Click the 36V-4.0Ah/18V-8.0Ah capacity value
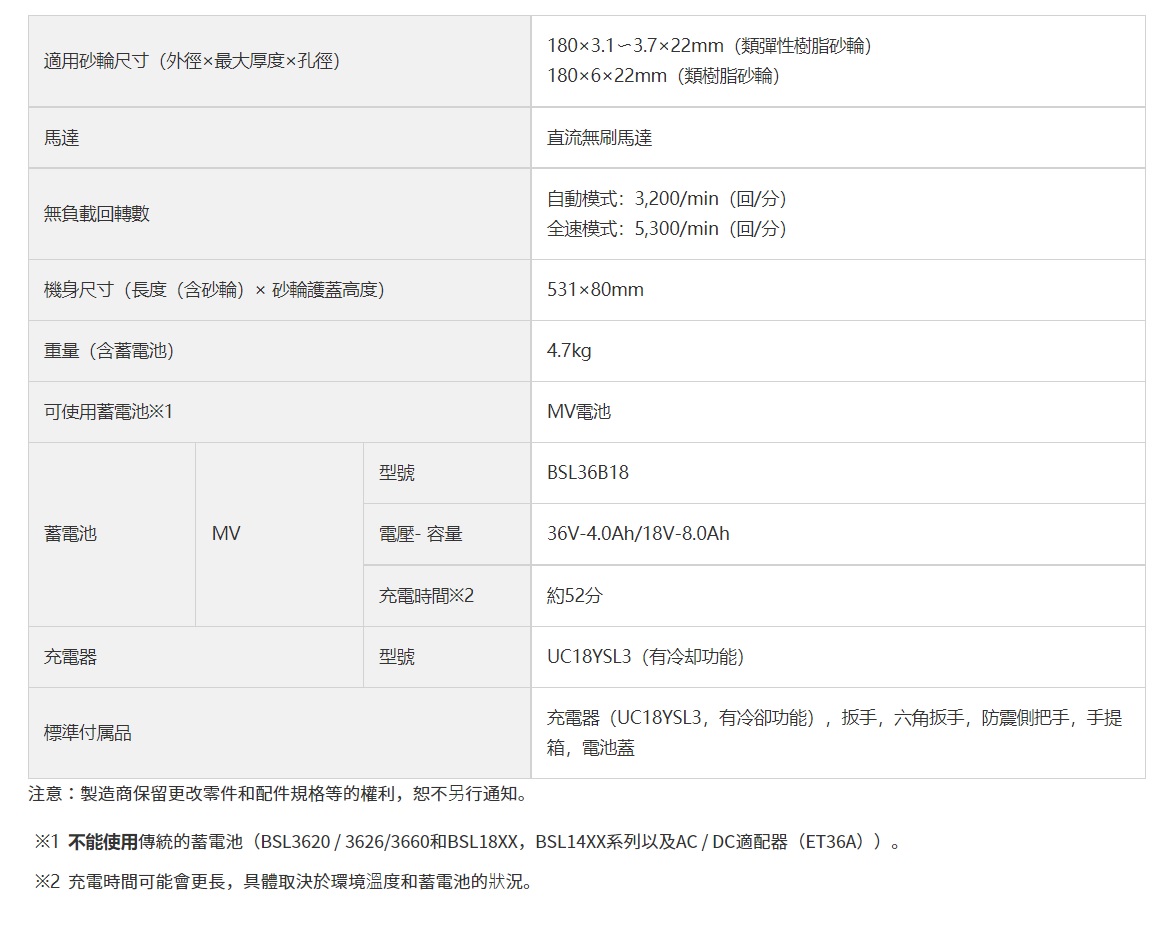 click(x=638, y=534)
